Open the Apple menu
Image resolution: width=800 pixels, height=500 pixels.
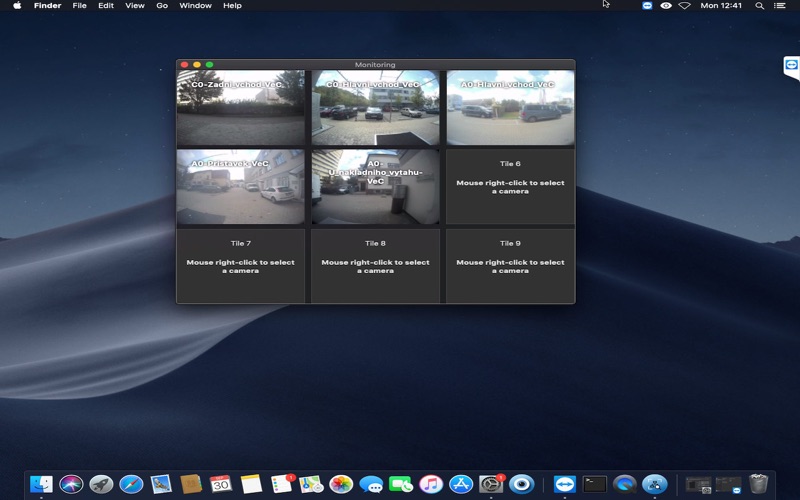(x=17, y=6)
